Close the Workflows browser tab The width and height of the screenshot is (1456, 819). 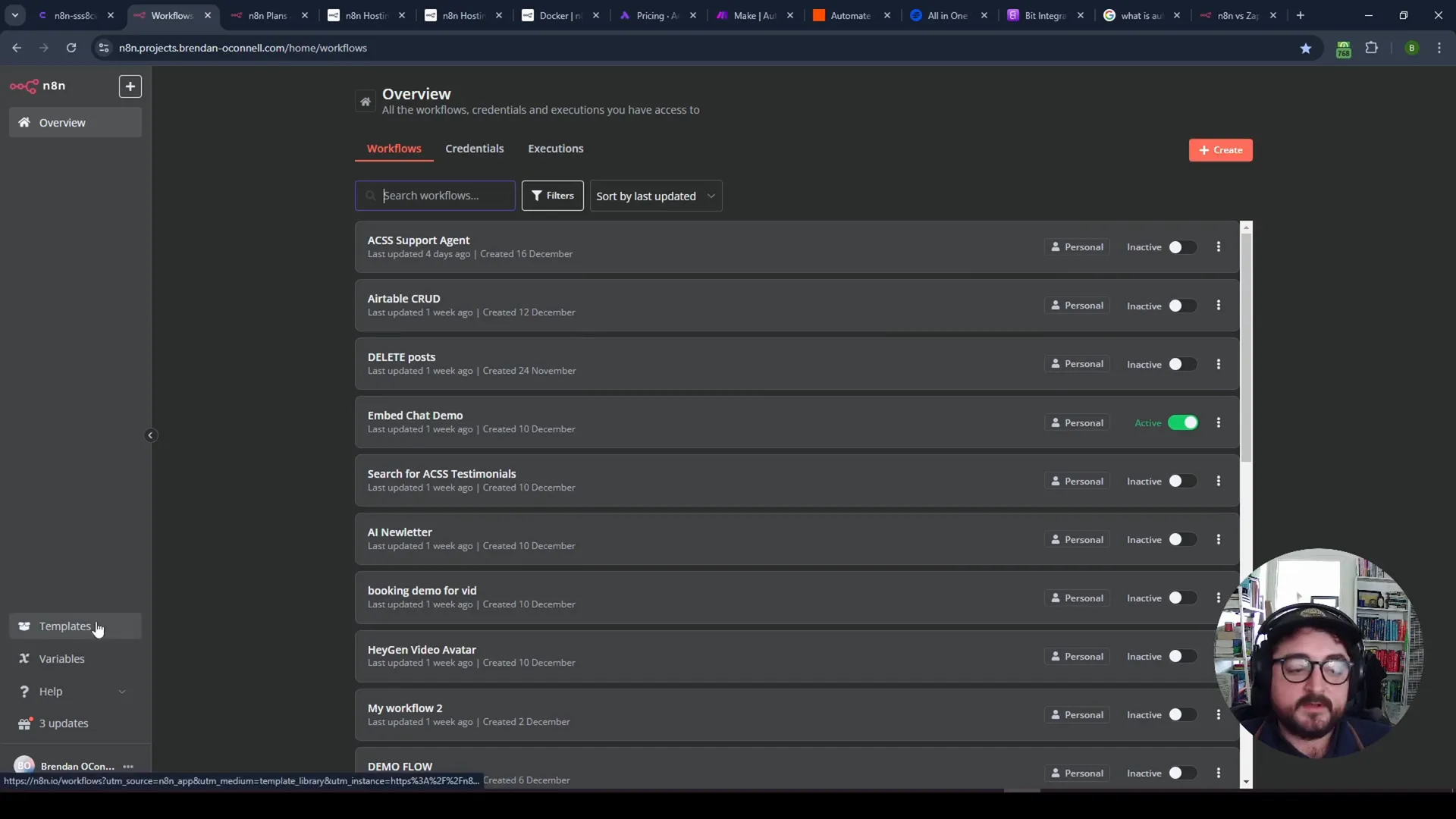tap(208, 15)
